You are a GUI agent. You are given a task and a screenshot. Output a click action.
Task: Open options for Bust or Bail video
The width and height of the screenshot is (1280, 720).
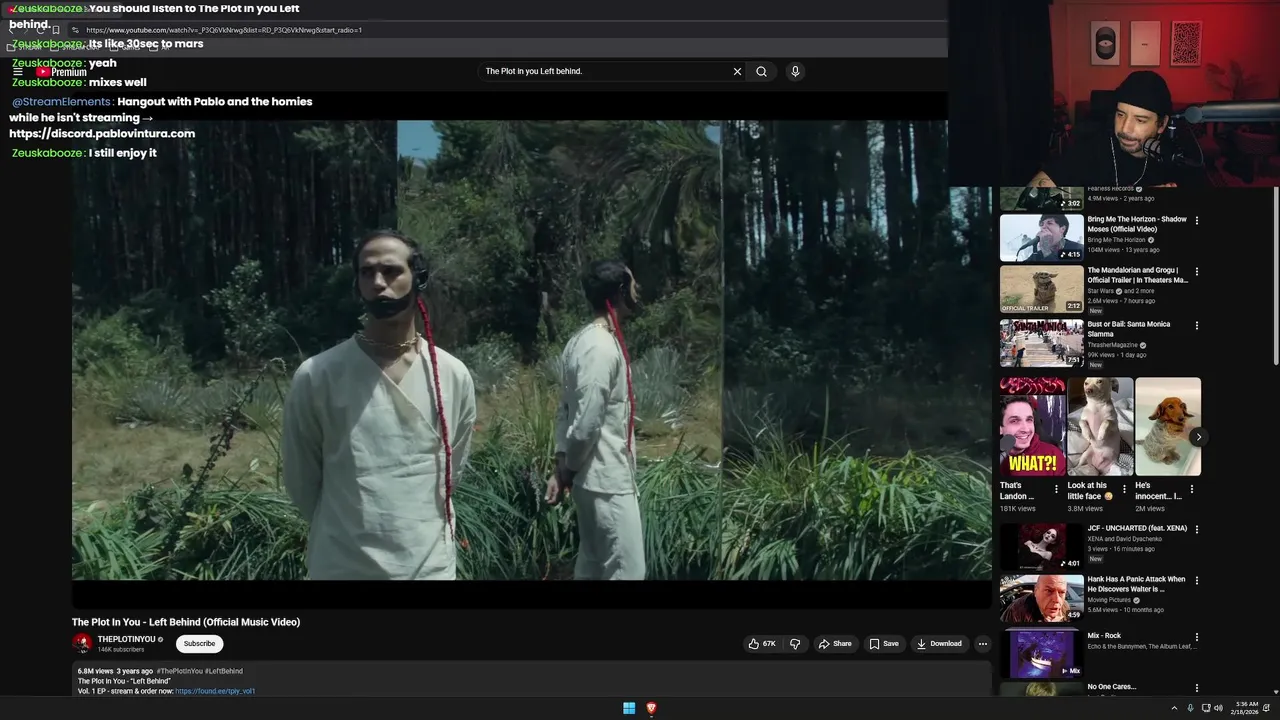pyautogui.click(x=1197, y=326)
